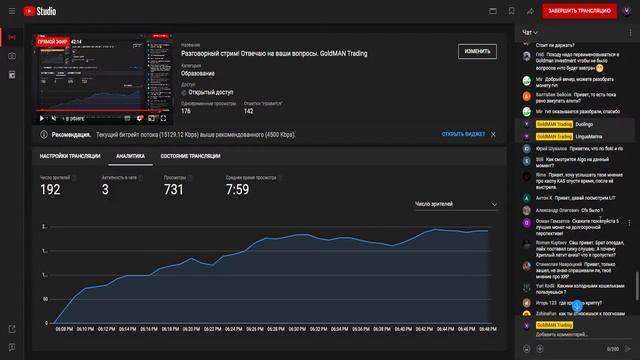Click the send feedback icon in sidebar
This screenshot has height=360, width=640.
(x=12, y=347)
